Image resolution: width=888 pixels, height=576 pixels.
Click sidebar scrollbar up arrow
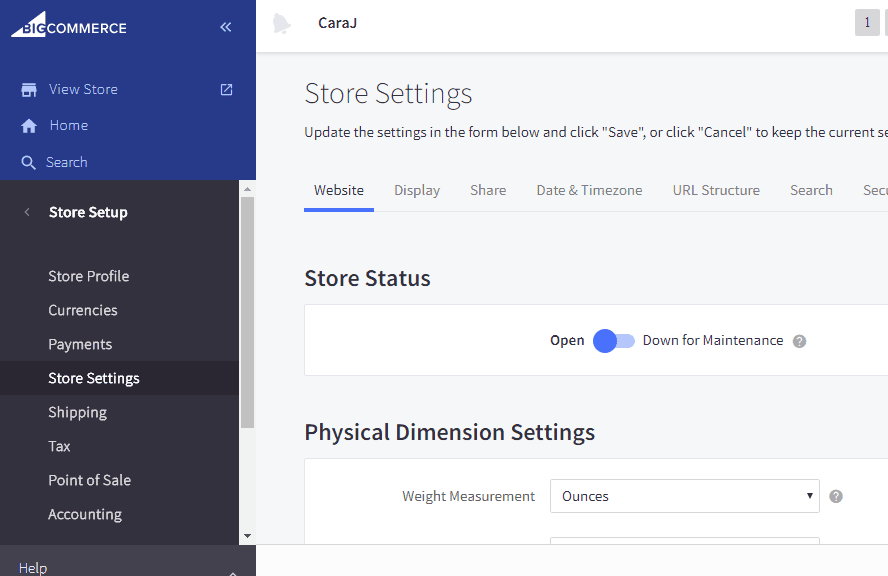(x=247, y=189)
